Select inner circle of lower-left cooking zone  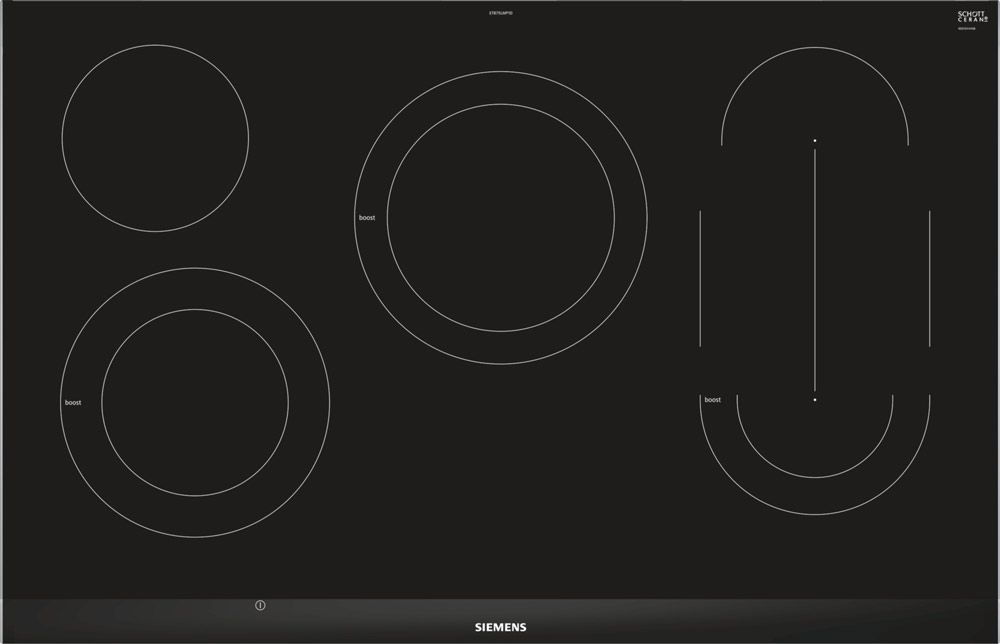[x=195, y=402]
